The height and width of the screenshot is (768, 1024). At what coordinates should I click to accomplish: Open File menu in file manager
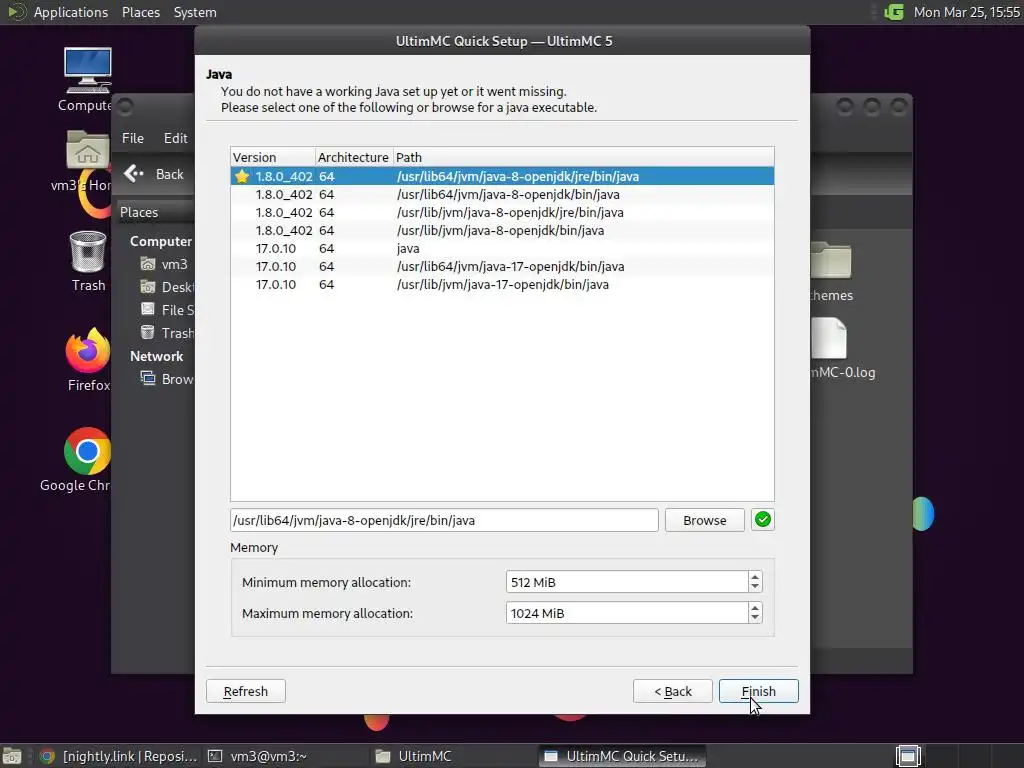tap(133, 138)
